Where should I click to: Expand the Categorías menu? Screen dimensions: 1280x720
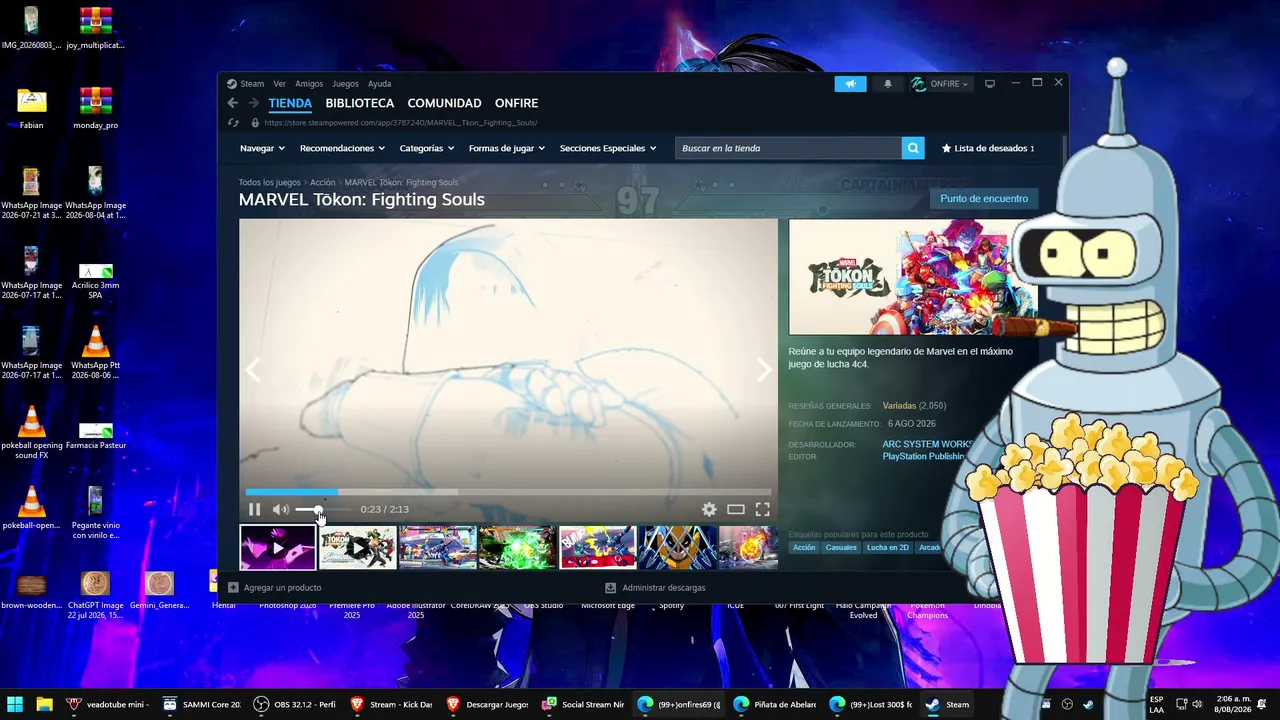[x=427, y=148]
